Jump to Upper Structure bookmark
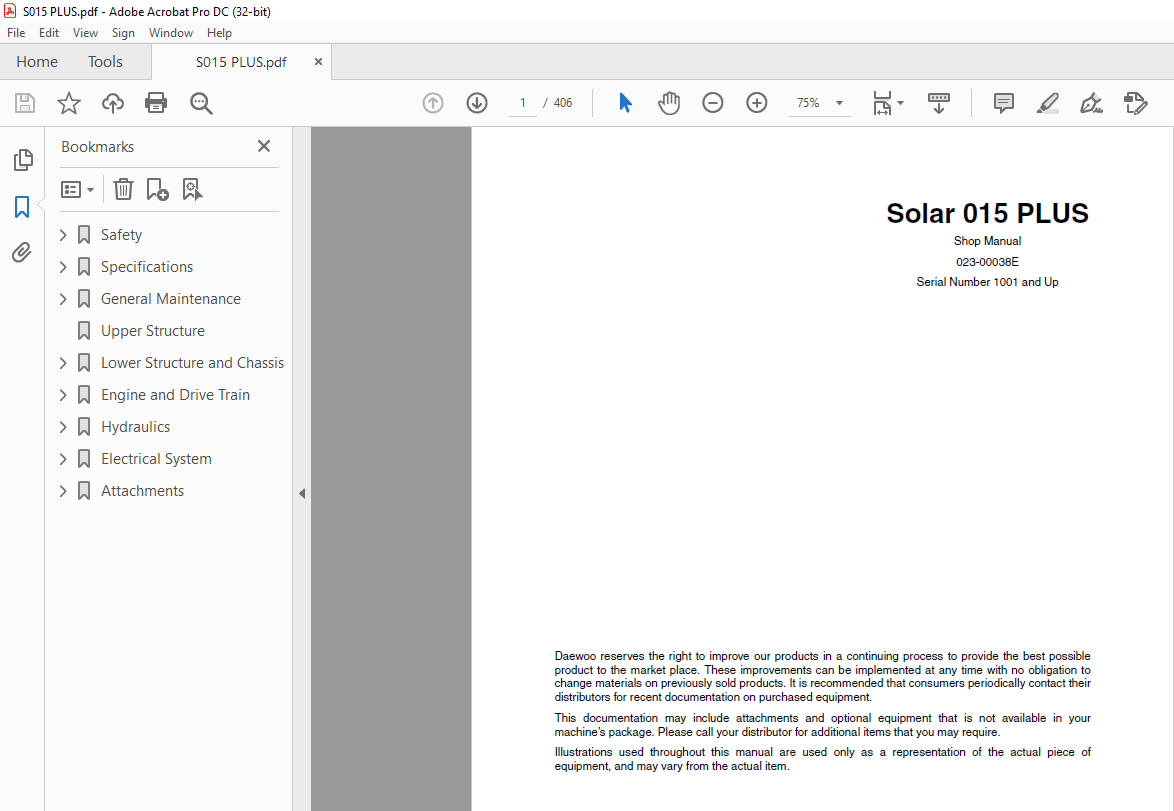 click(153, 331)
